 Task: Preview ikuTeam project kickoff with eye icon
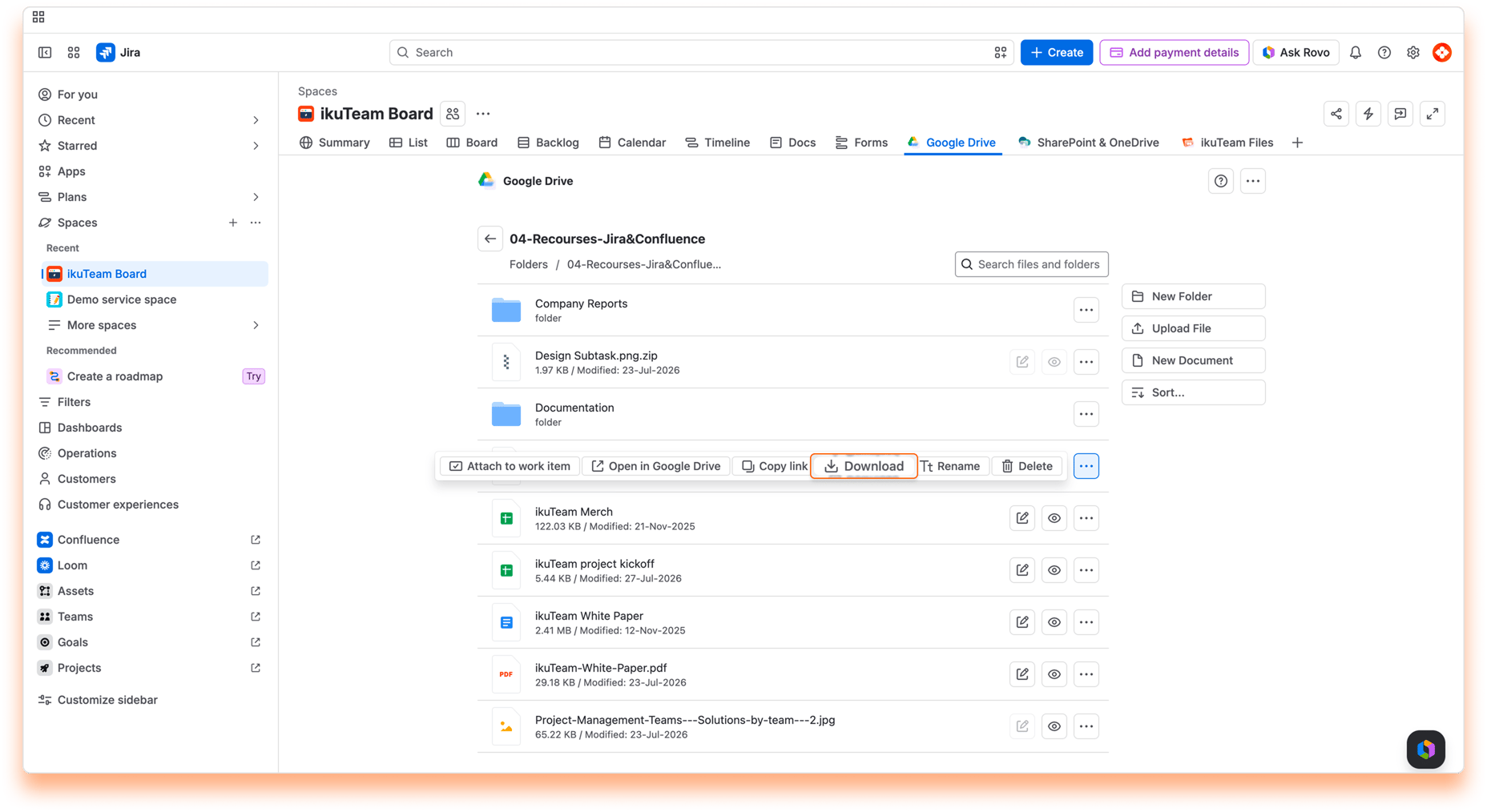tap(1054, 570)
